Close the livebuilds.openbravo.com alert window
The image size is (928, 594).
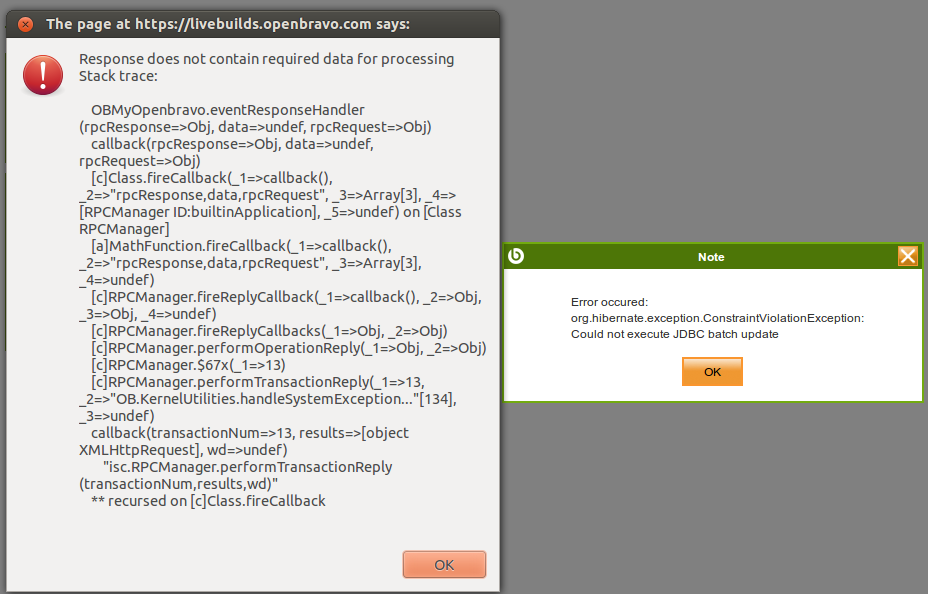point(25,24)
